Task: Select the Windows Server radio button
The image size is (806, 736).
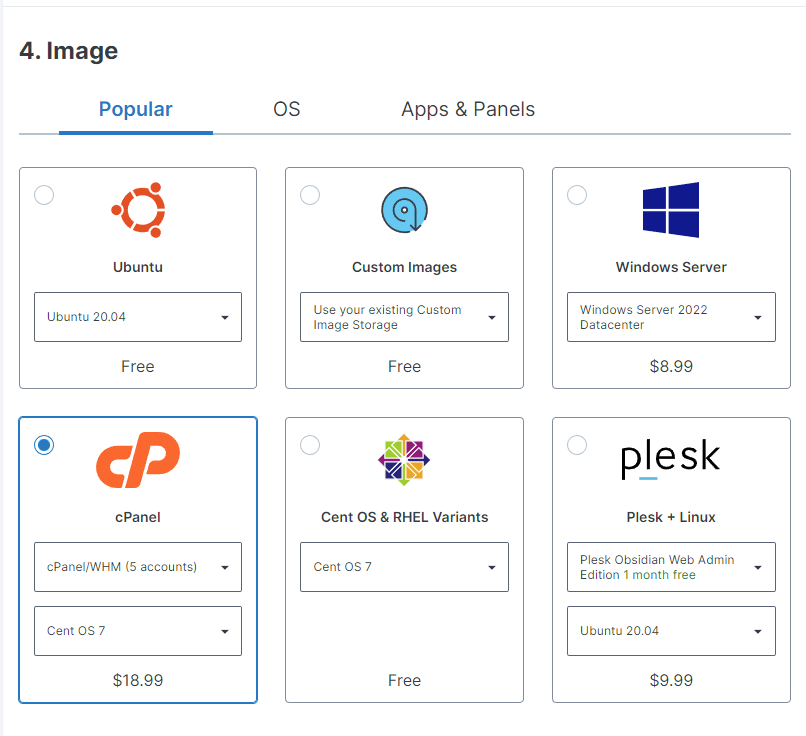Action: click(x=577, y=195)
